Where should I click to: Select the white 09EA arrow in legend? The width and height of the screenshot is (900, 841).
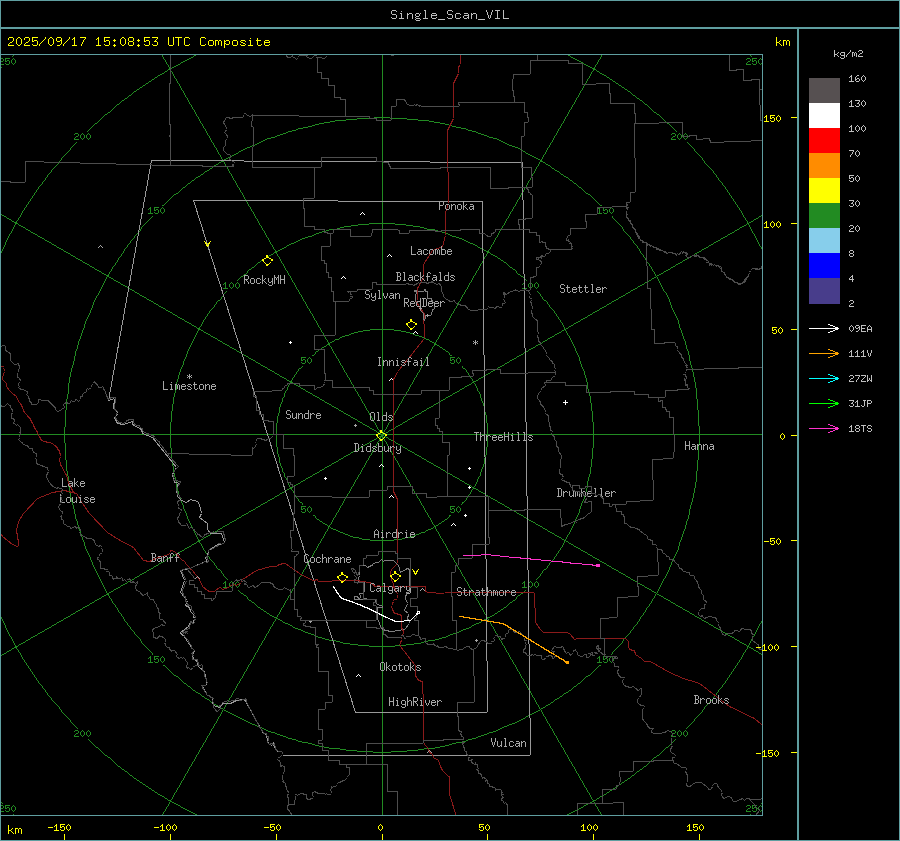click(x=824, y=328)
